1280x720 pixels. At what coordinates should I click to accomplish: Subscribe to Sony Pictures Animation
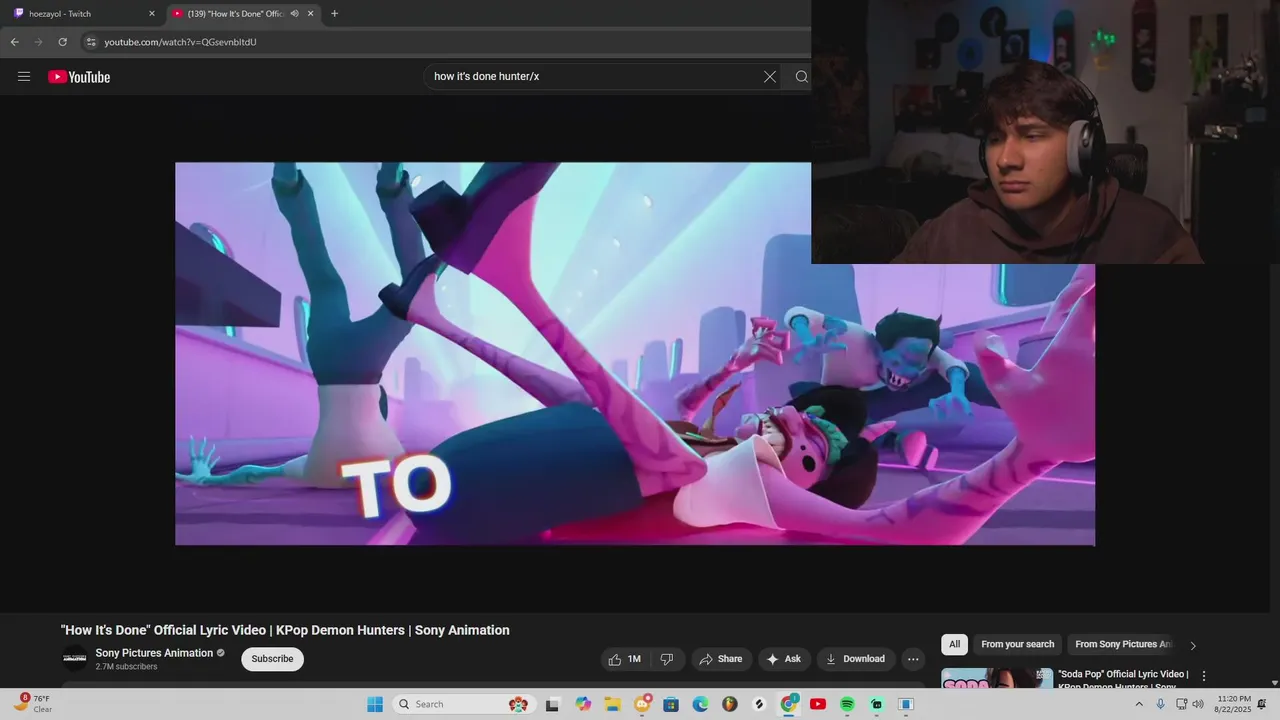pos(272,659)
